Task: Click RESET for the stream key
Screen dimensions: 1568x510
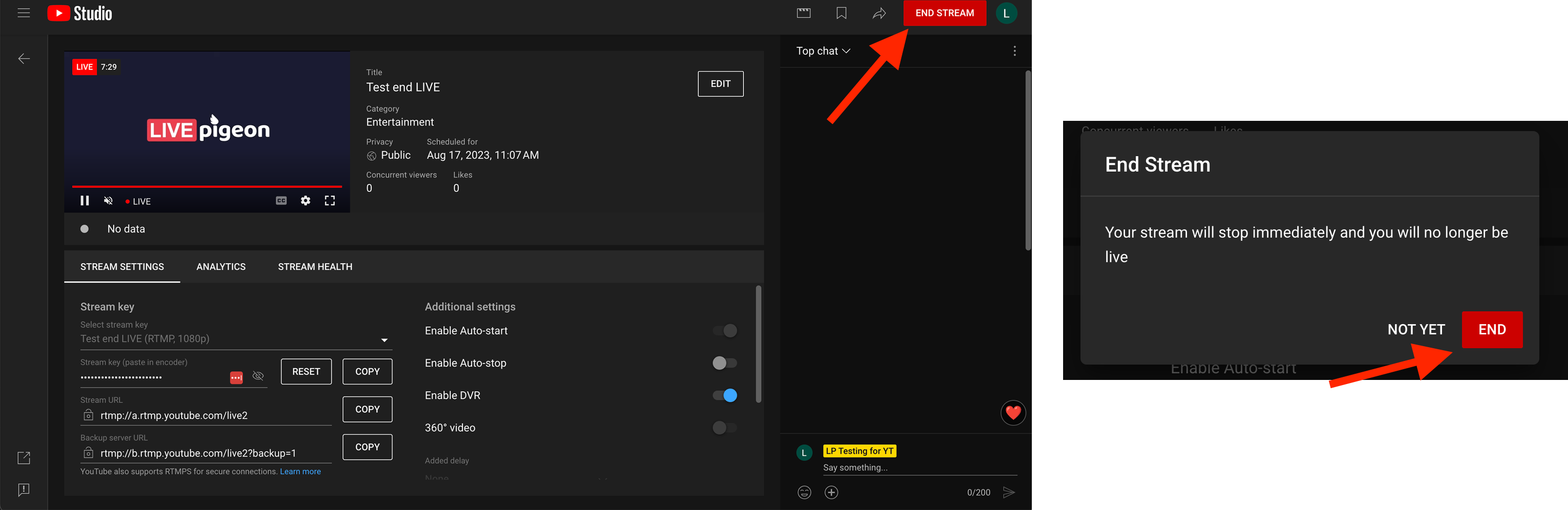Action: [306, 371]
